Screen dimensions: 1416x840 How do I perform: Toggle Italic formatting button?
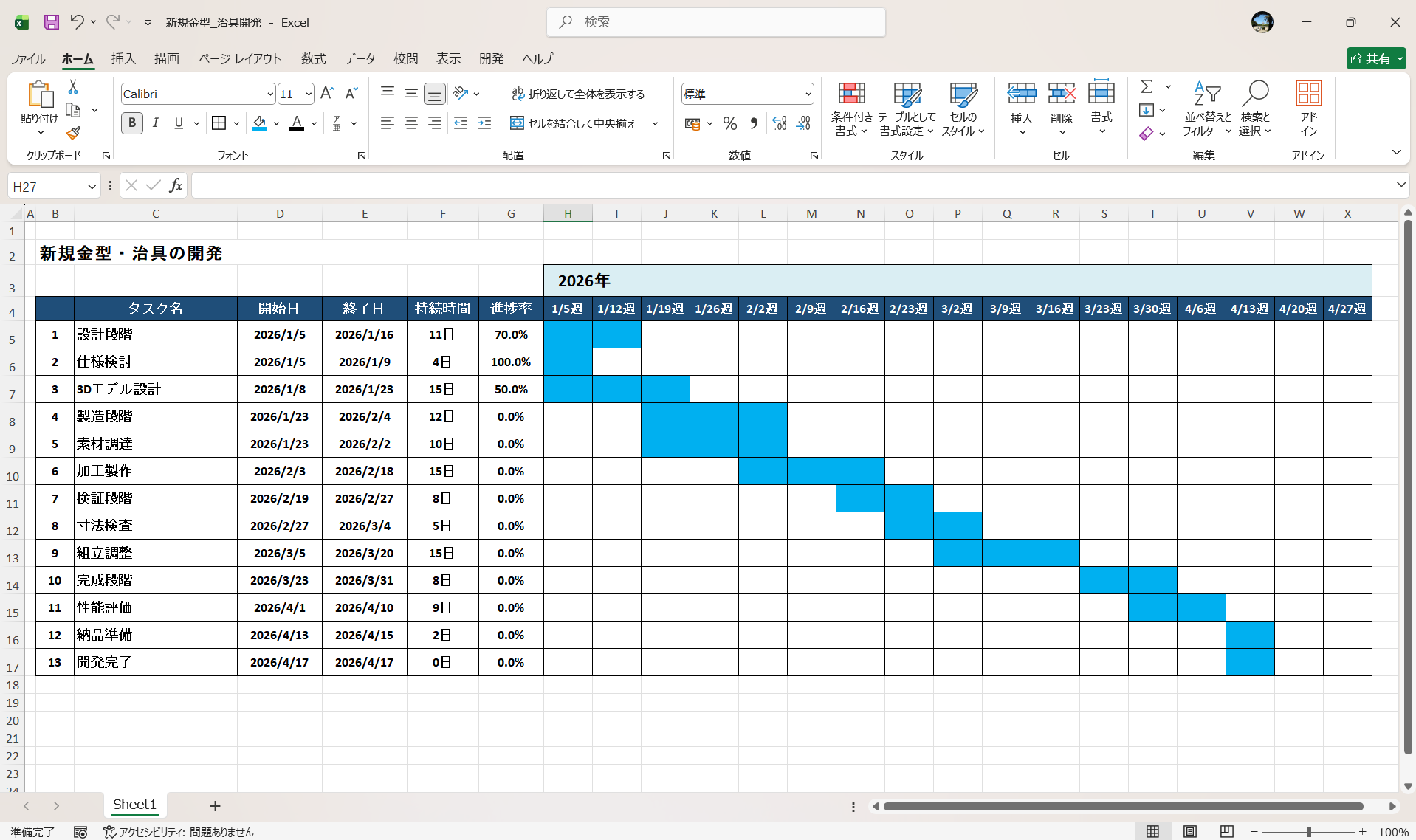155,123
